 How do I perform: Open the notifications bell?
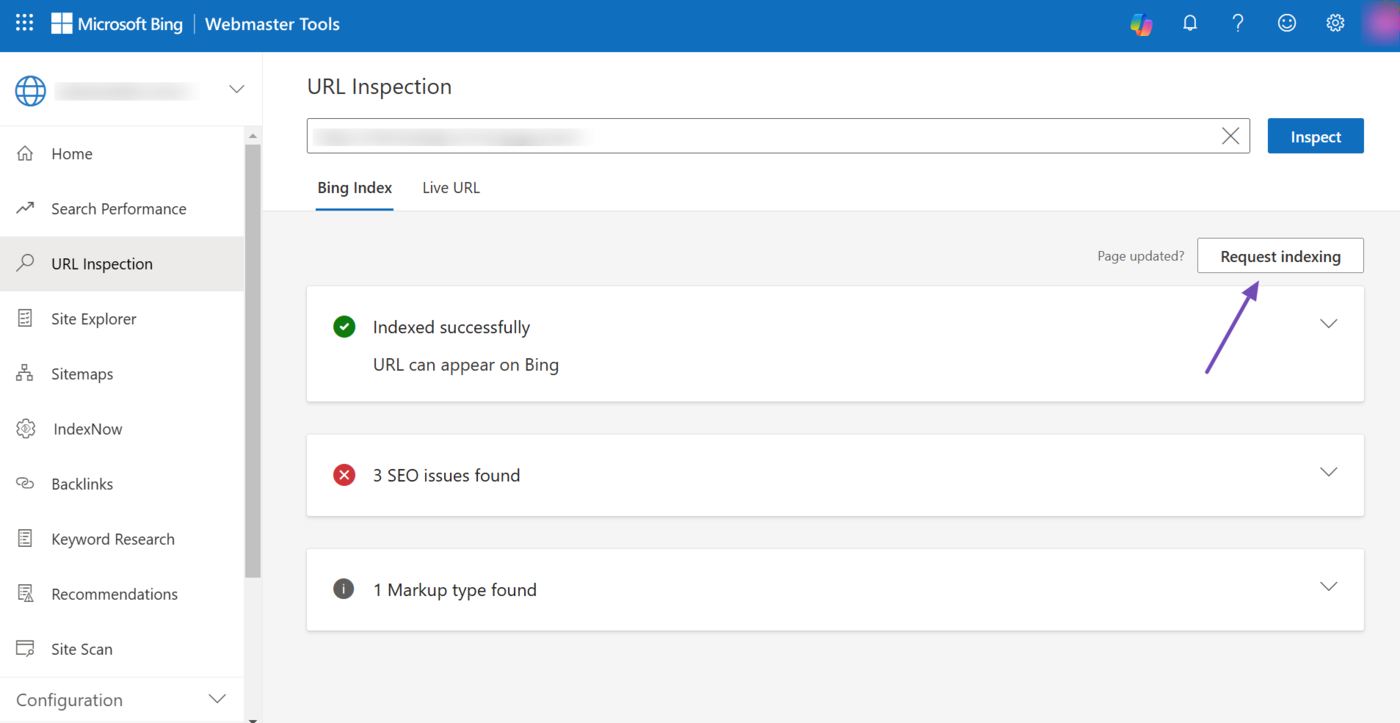click(1189, 23)
